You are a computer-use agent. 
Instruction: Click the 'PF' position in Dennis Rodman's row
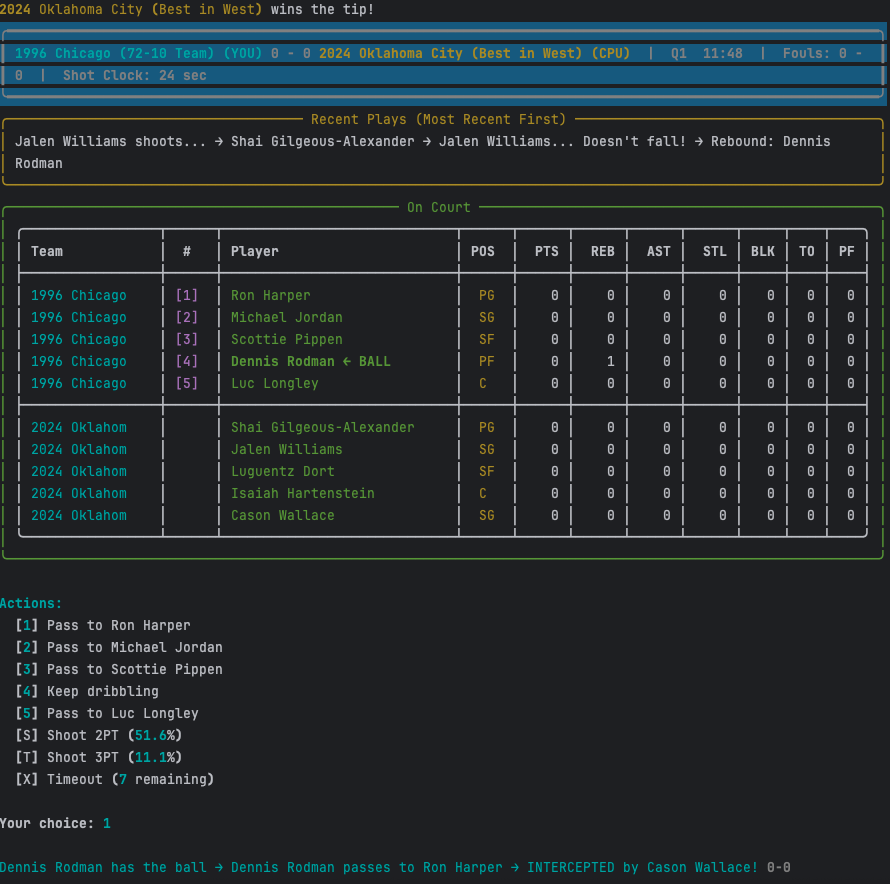[x=487, y=361]
